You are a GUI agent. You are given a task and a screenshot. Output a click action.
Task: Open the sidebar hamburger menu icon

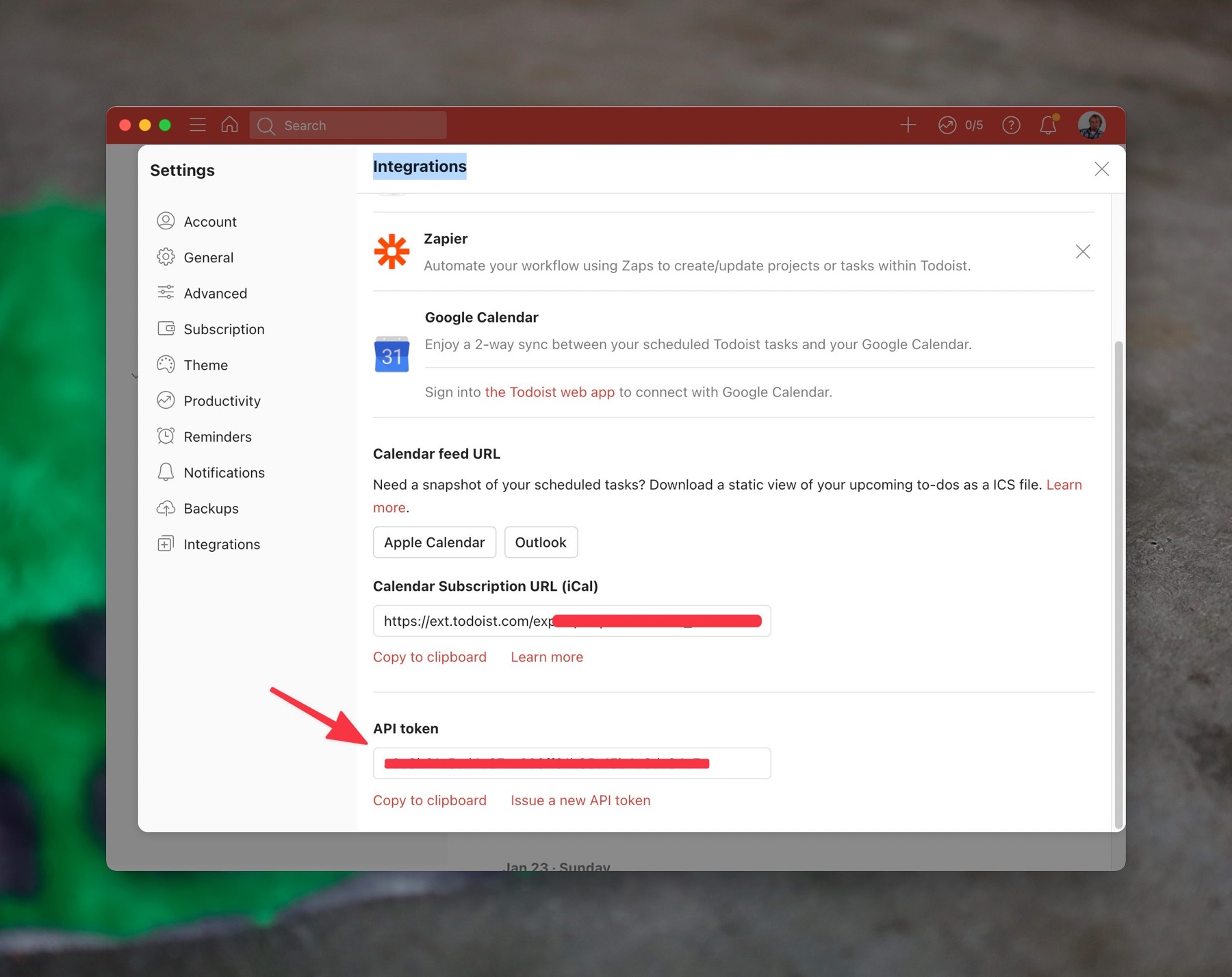point(198,125)
